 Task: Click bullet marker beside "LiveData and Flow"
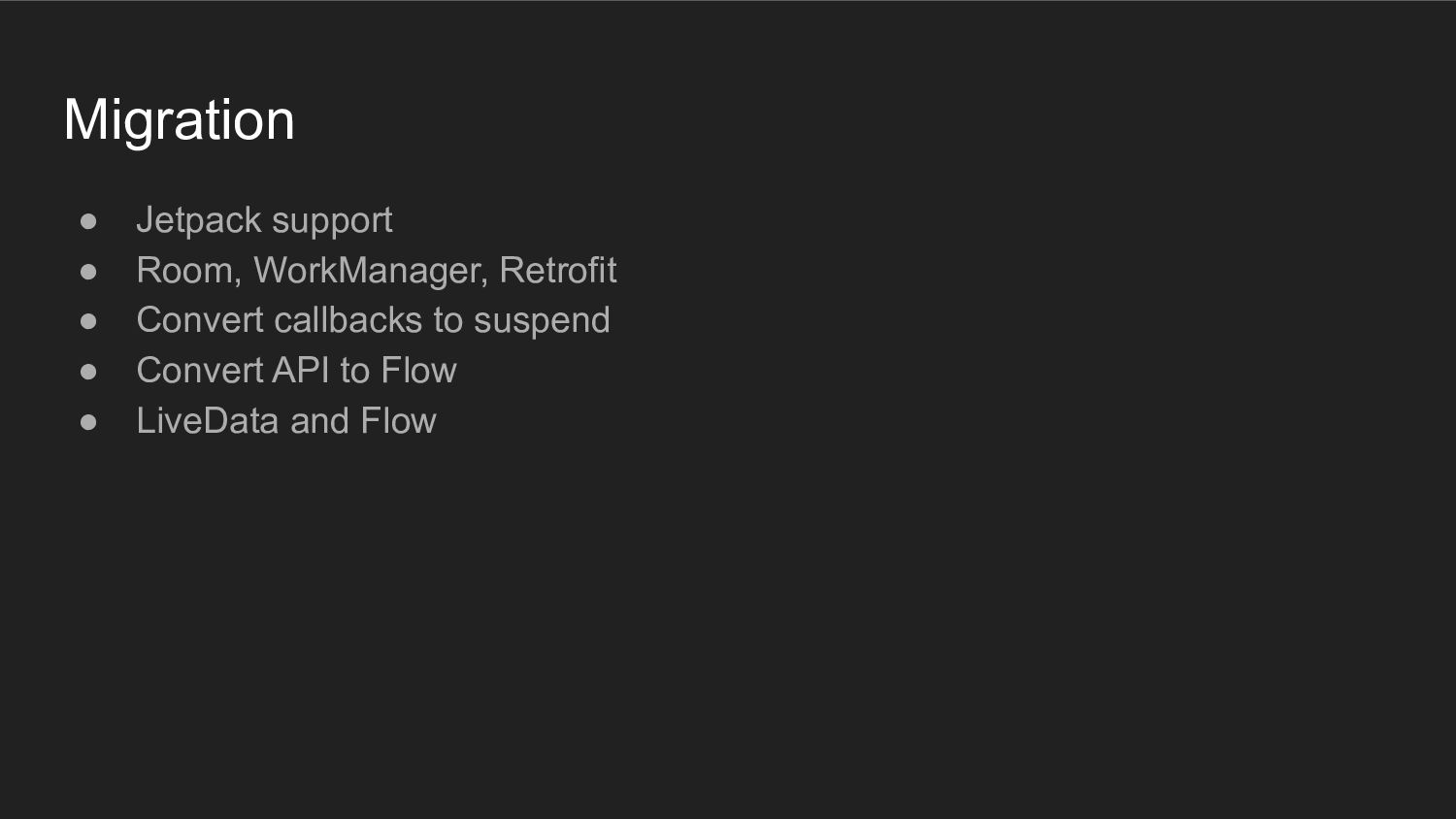pos(88,422)
